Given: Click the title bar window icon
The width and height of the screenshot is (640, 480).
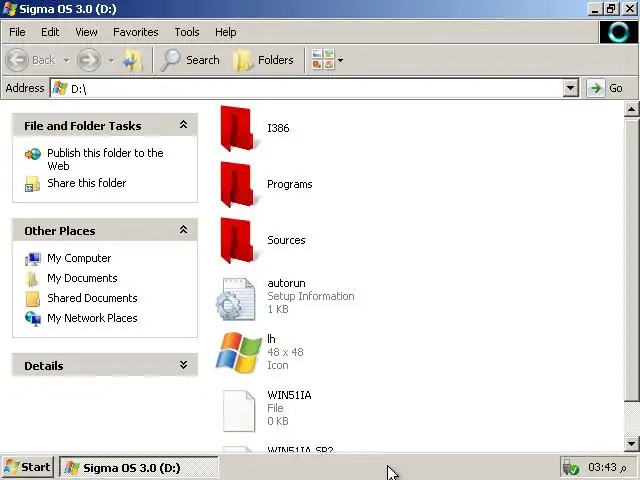Looking at the screenshot, I should 10,9.
